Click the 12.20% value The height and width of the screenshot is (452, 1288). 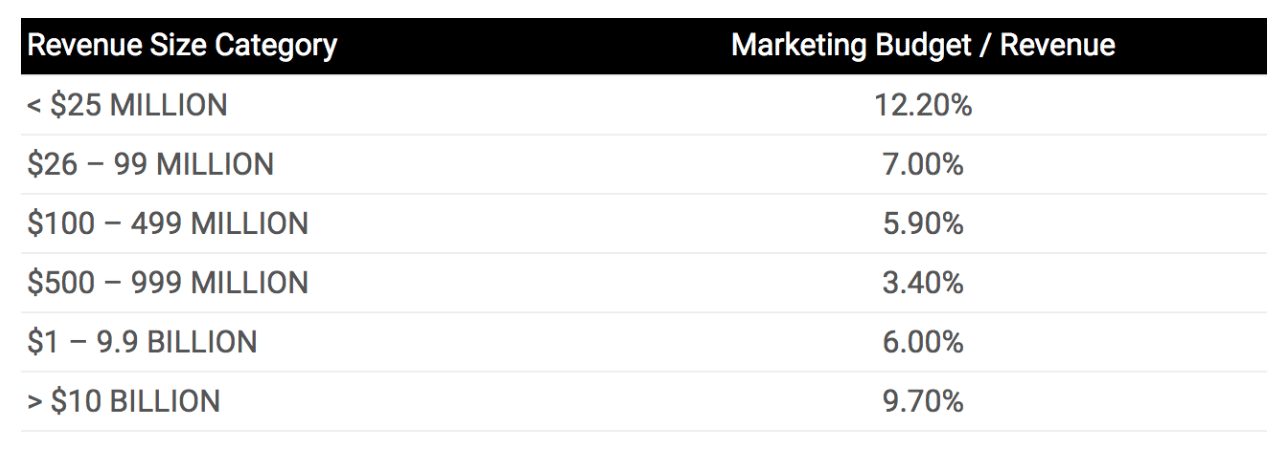coord(923,105)
